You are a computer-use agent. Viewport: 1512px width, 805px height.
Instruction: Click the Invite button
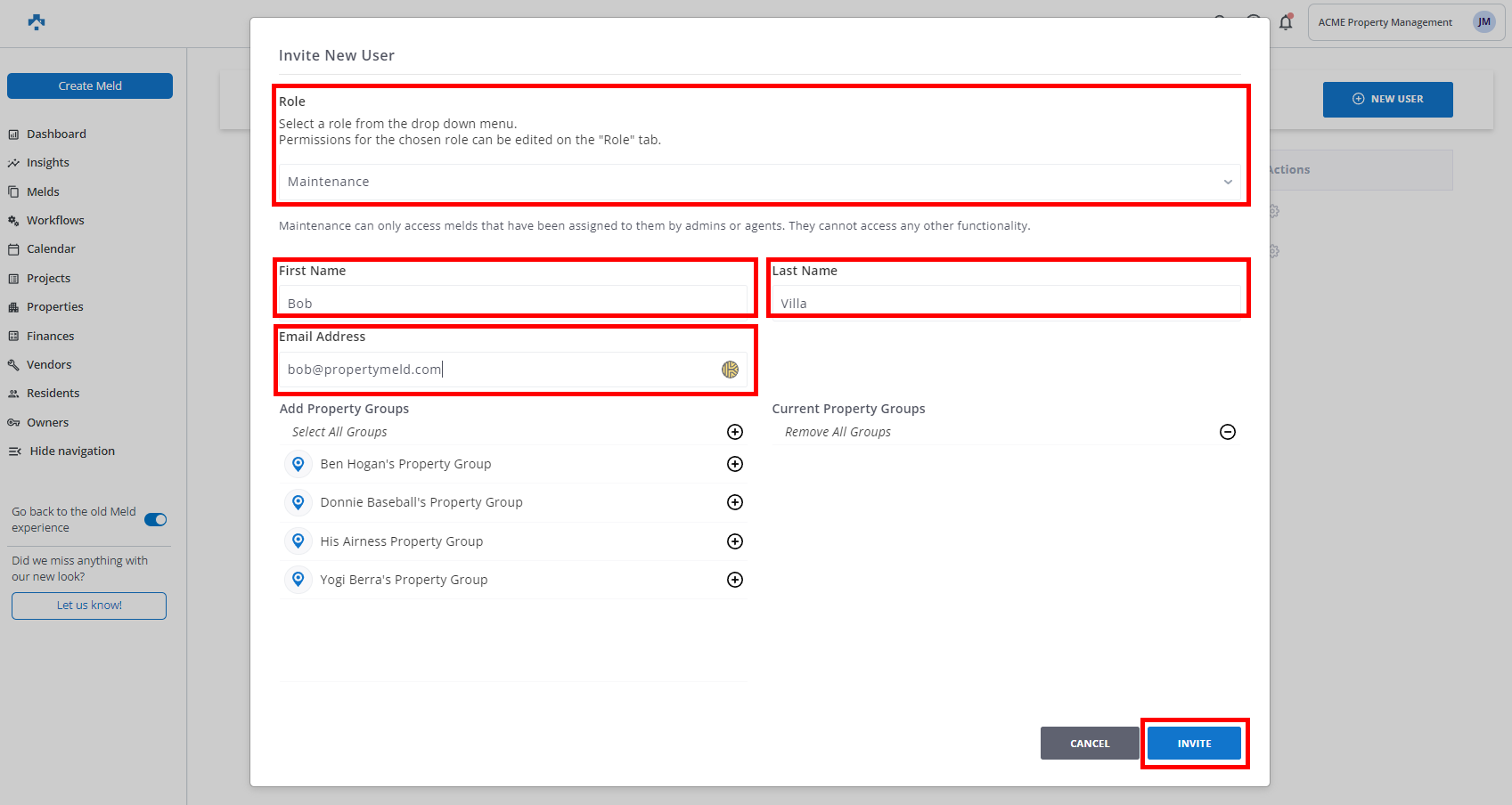point(1193,744)
